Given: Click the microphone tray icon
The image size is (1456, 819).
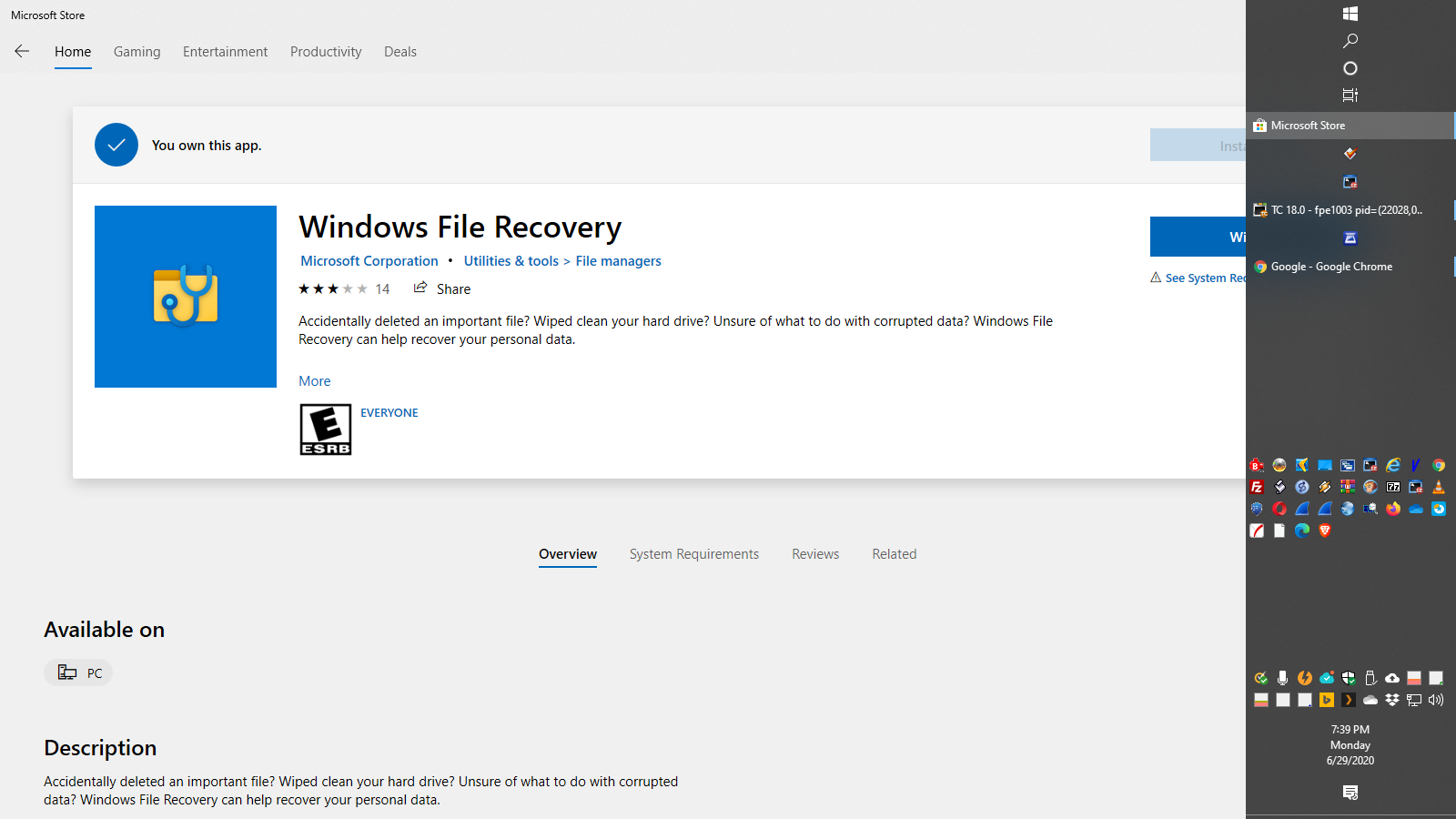Looking at the screenshot, I should (1282, 678).
